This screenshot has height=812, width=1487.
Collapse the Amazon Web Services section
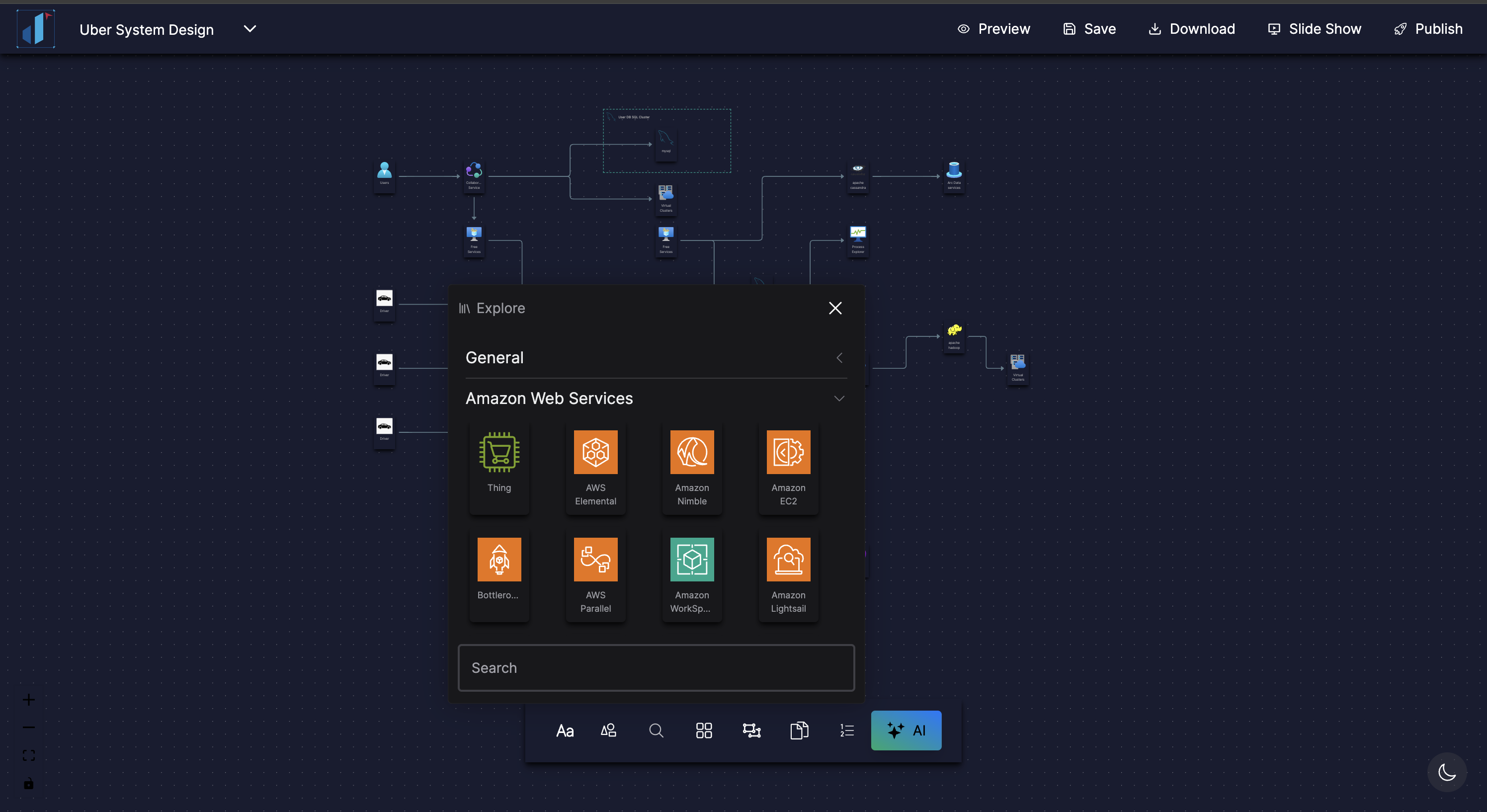839,399
